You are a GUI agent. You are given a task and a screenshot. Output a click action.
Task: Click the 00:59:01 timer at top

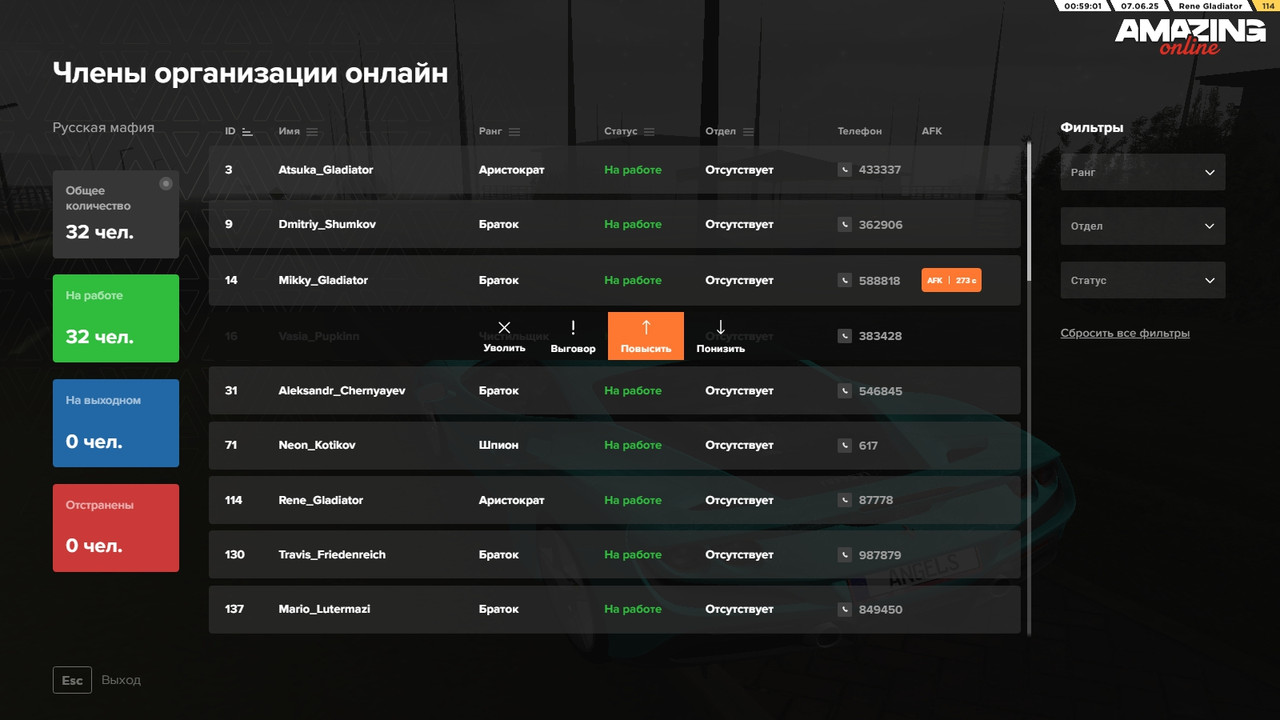(x=1083, y=6)
